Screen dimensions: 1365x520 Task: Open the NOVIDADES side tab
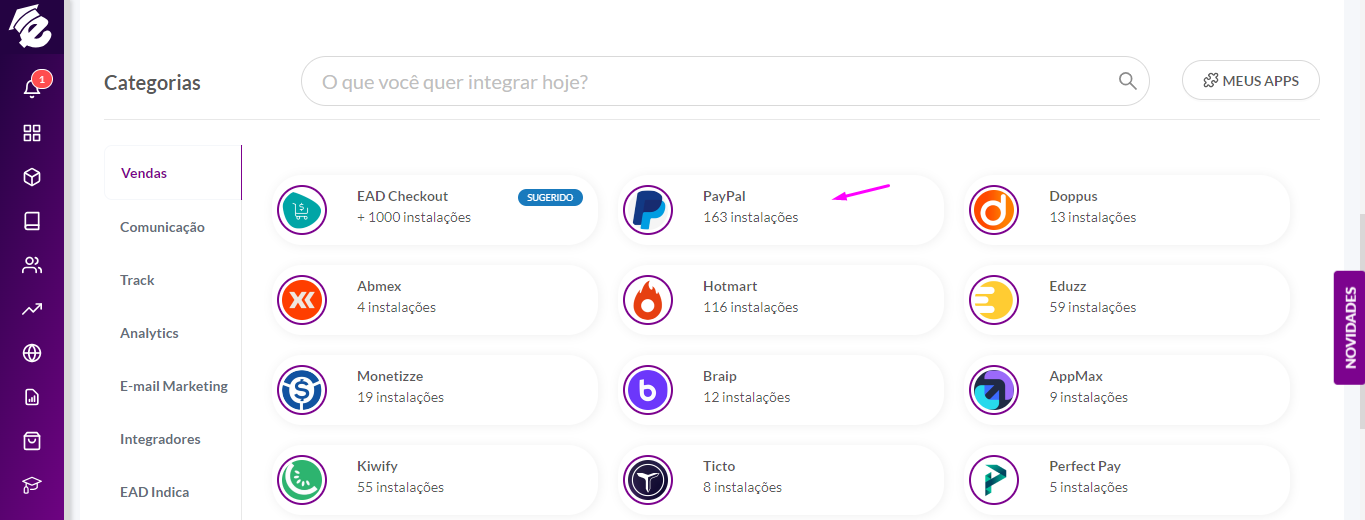tap(1349, 327)
